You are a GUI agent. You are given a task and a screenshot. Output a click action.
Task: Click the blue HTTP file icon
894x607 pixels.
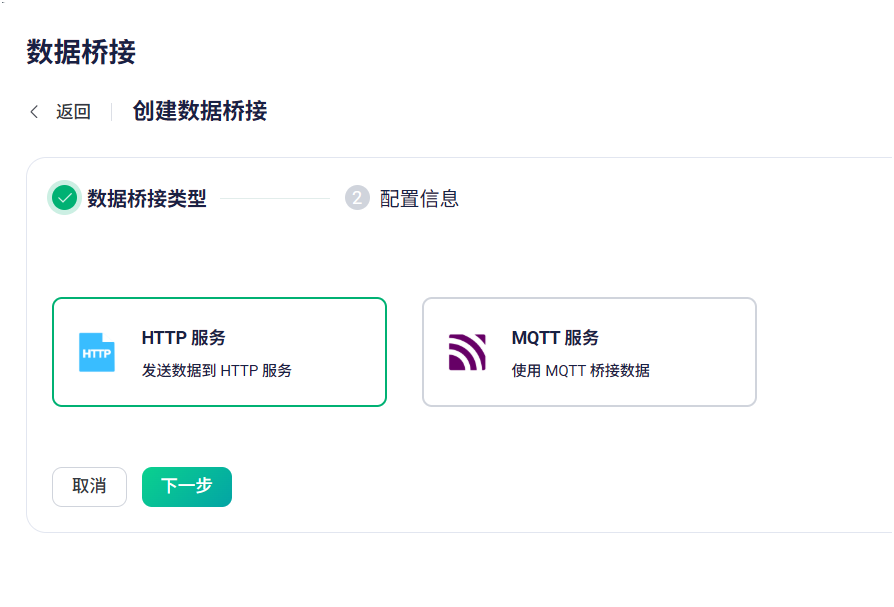[96, 352]
